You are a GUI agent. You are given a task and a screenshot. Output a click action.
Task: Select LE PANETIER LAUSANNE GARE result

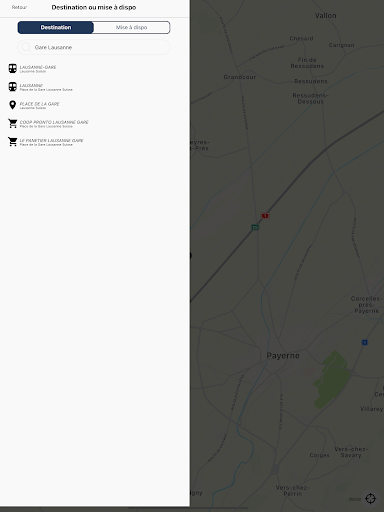(51, 142)
